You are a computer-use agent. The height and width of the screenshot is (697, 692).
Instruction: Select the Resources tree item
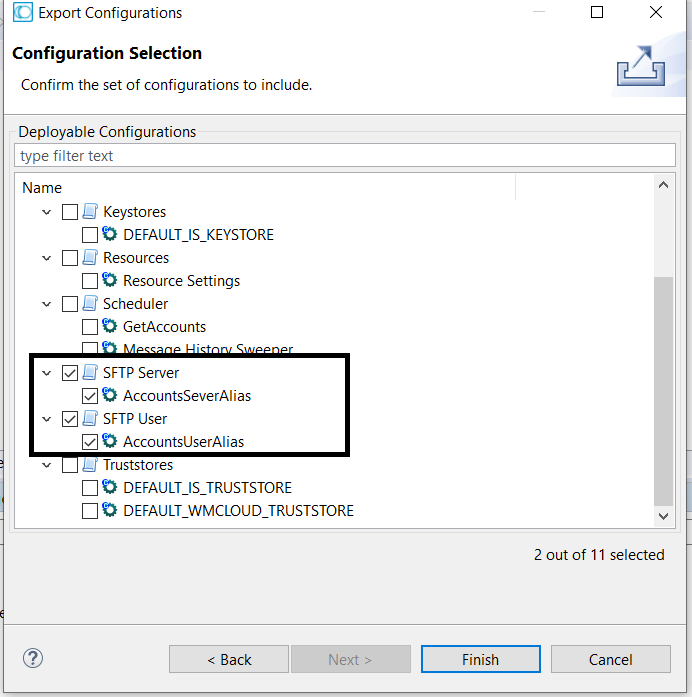(x=136, y=258)
